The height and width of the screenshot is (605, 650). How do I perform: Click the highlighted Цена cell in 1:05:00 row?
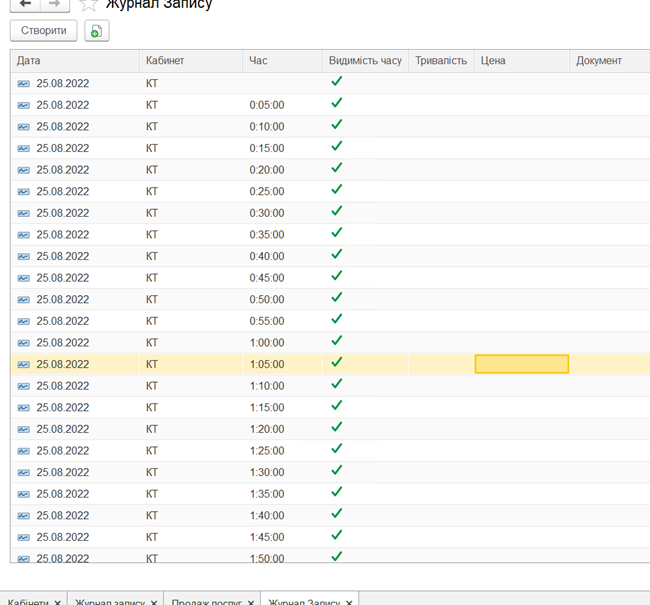pos(521,364)
